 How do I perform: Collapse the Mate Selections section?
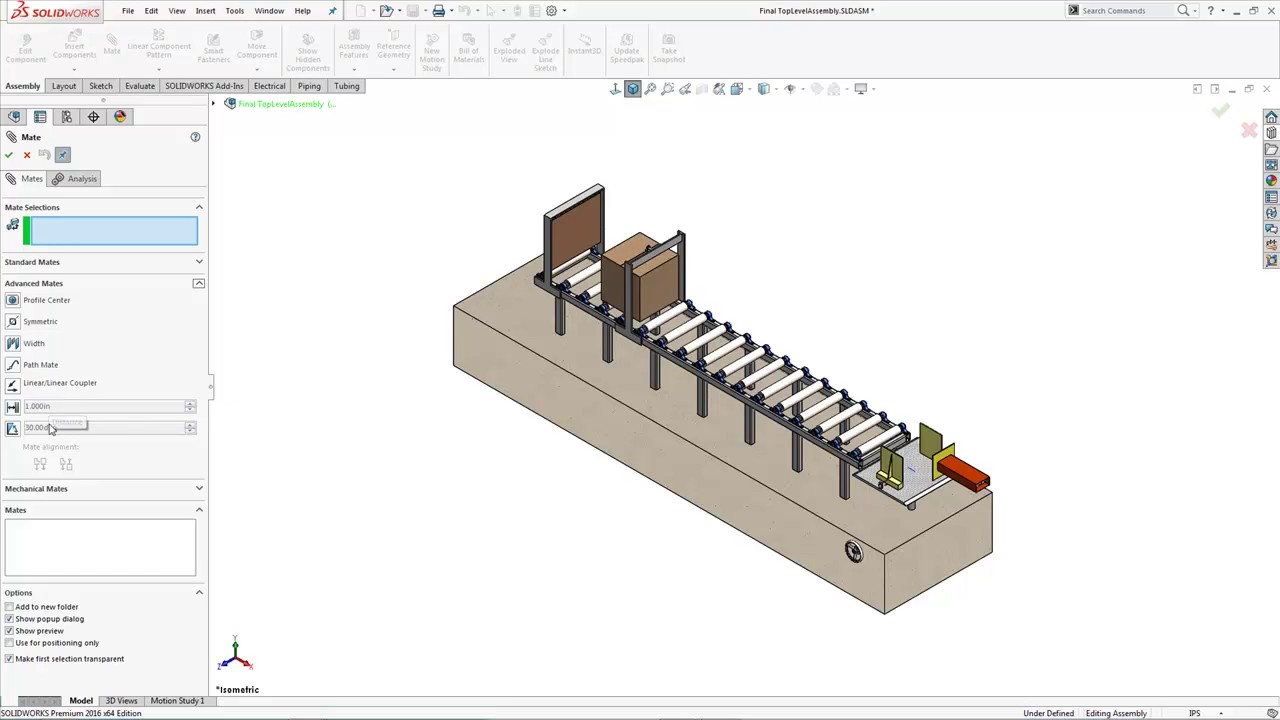pyautogui.click(x=199, y=208)
